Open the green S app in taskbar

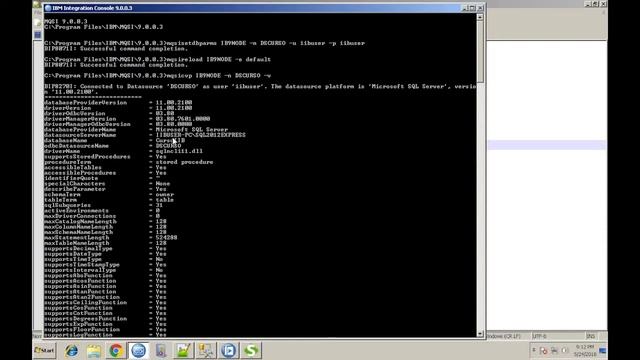tap(251, 351)
